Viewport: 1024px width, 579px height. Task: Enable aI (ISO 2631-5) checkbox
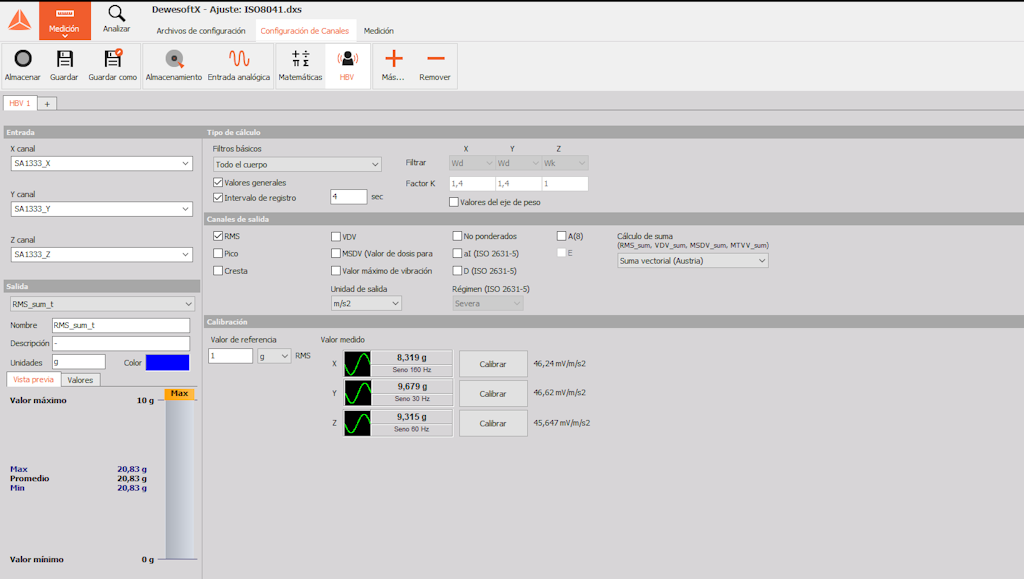point(457,253)
